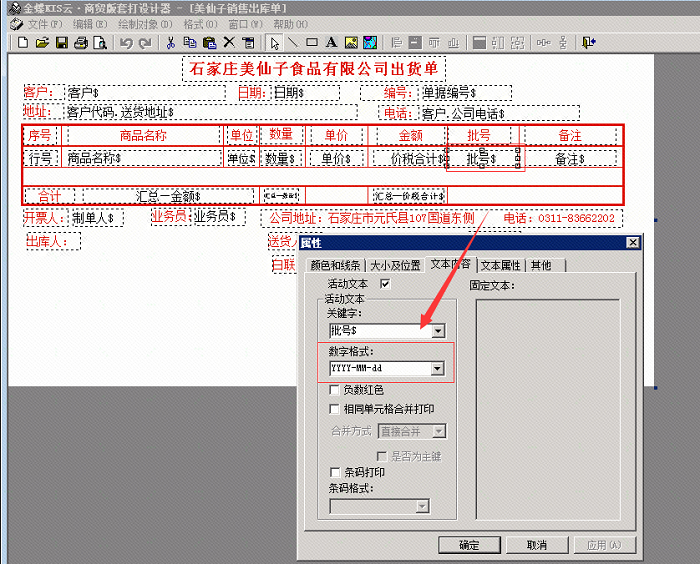This screenshot has height=564, width=700.
Task: Open the 文本属性 tab
Action: (501, 265)
